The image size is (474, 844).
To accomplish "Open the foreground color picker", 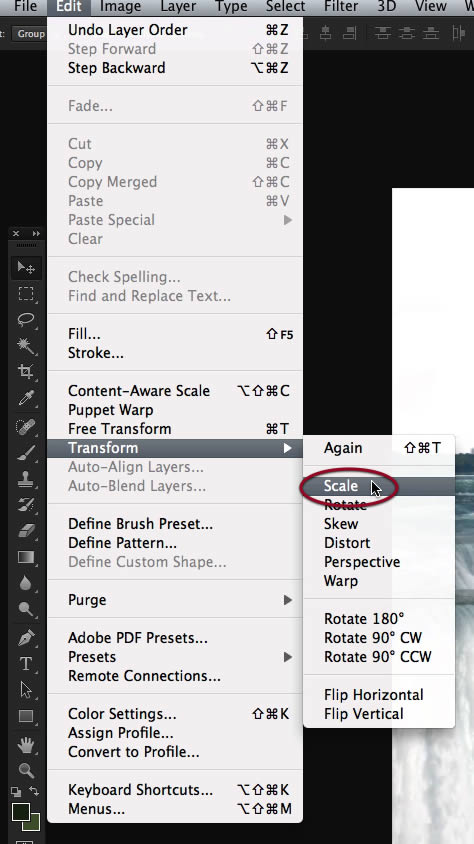I will click(20, 812).
